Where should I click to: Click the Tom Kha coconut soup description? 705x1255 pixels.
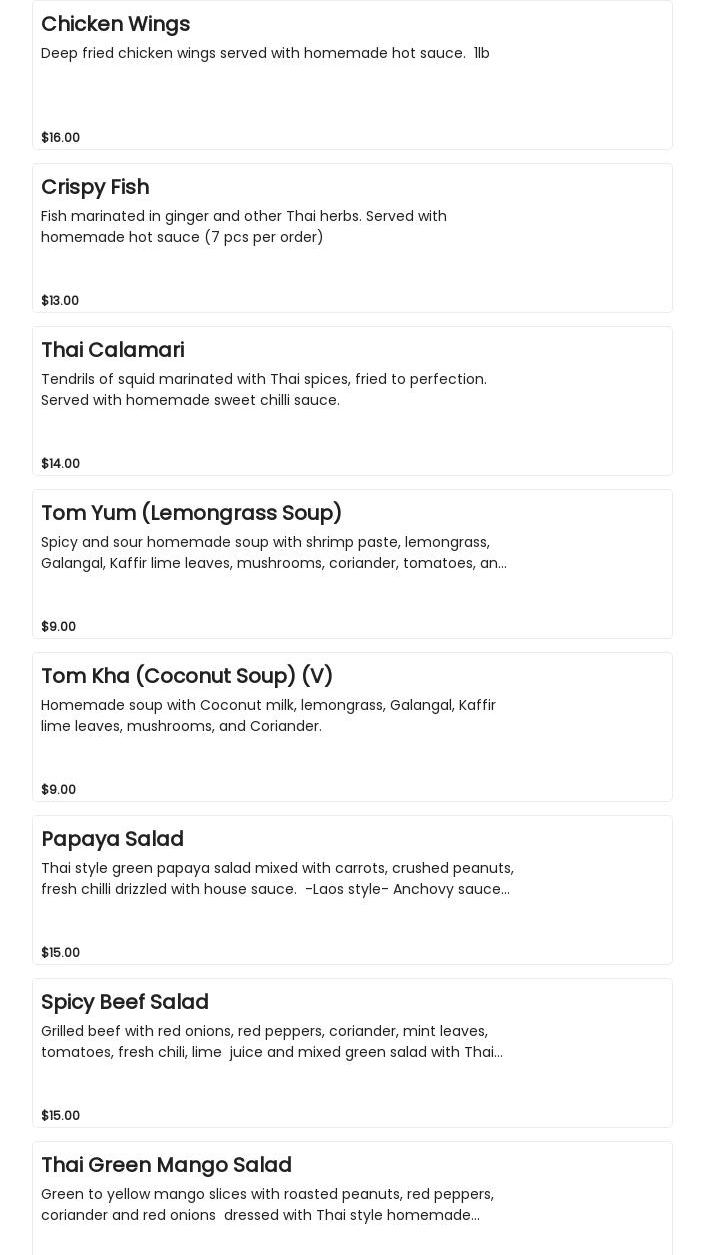point(268,715)
